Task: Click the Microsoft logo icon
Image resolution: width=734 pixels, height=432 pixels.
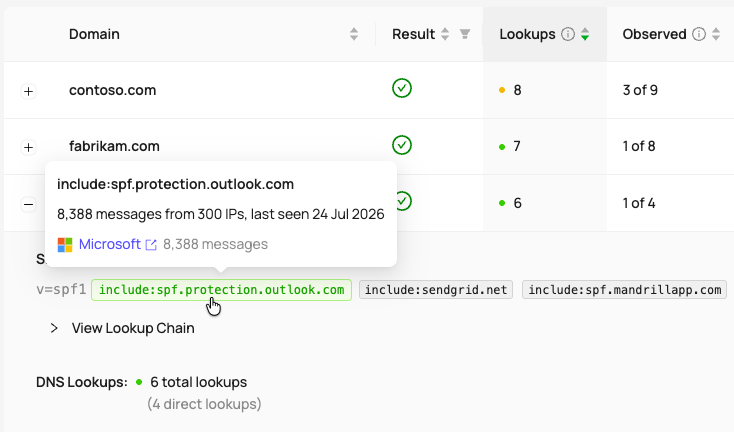Action: 65,245
